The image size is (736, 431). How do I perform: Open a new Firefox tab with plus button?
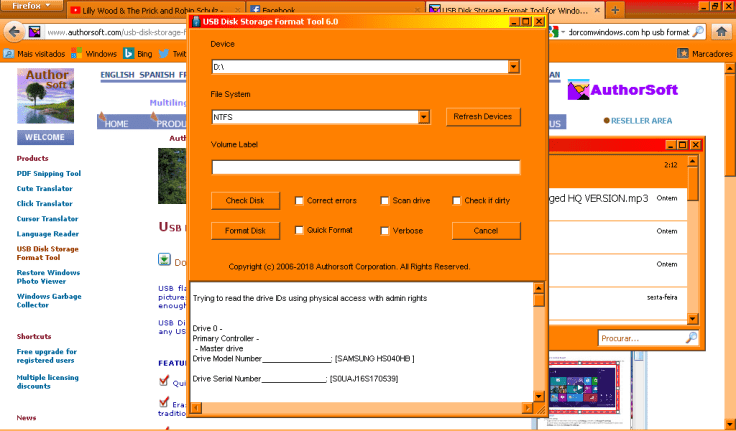click(x=615, y=9)
